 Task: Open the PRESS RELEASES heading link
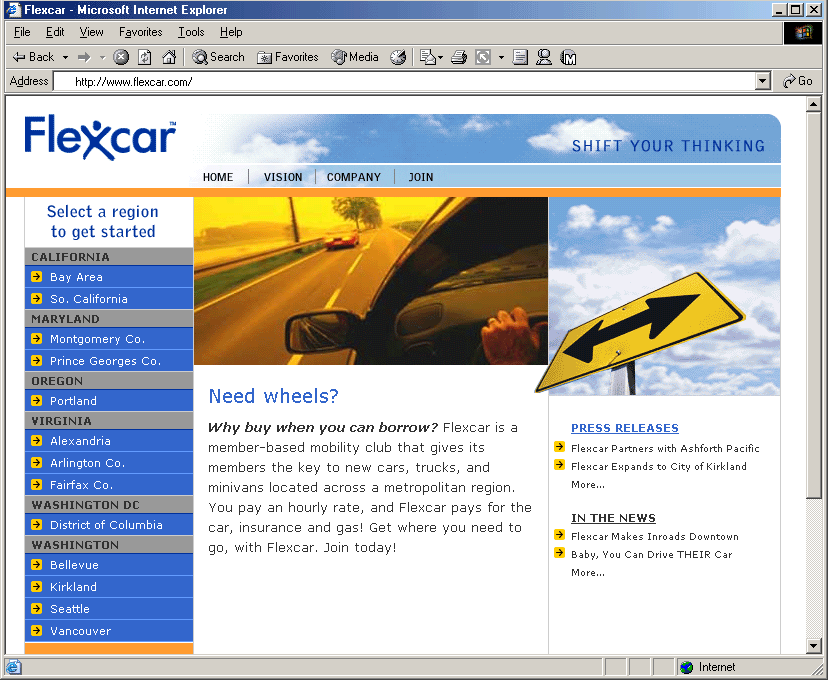625,428
